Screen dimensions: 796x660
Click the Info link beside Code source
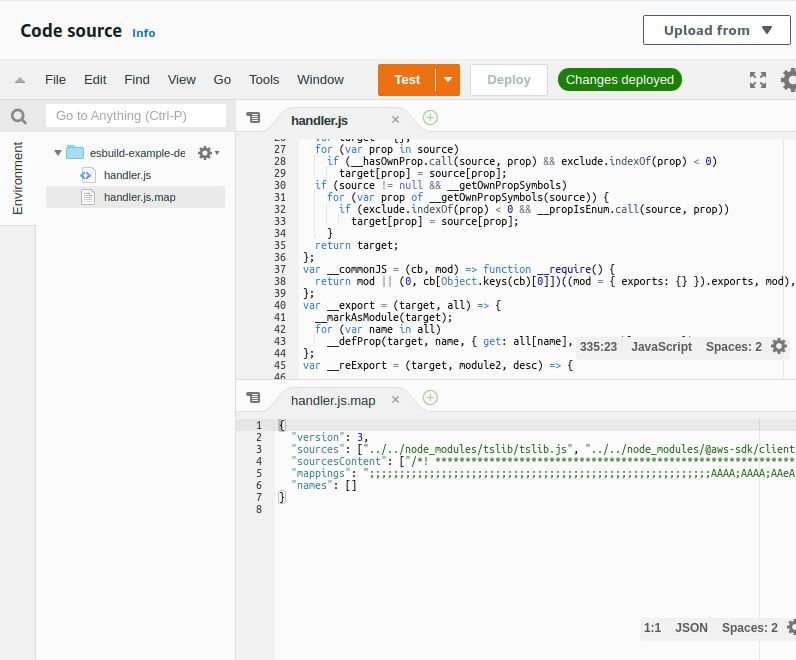(144, 33)
